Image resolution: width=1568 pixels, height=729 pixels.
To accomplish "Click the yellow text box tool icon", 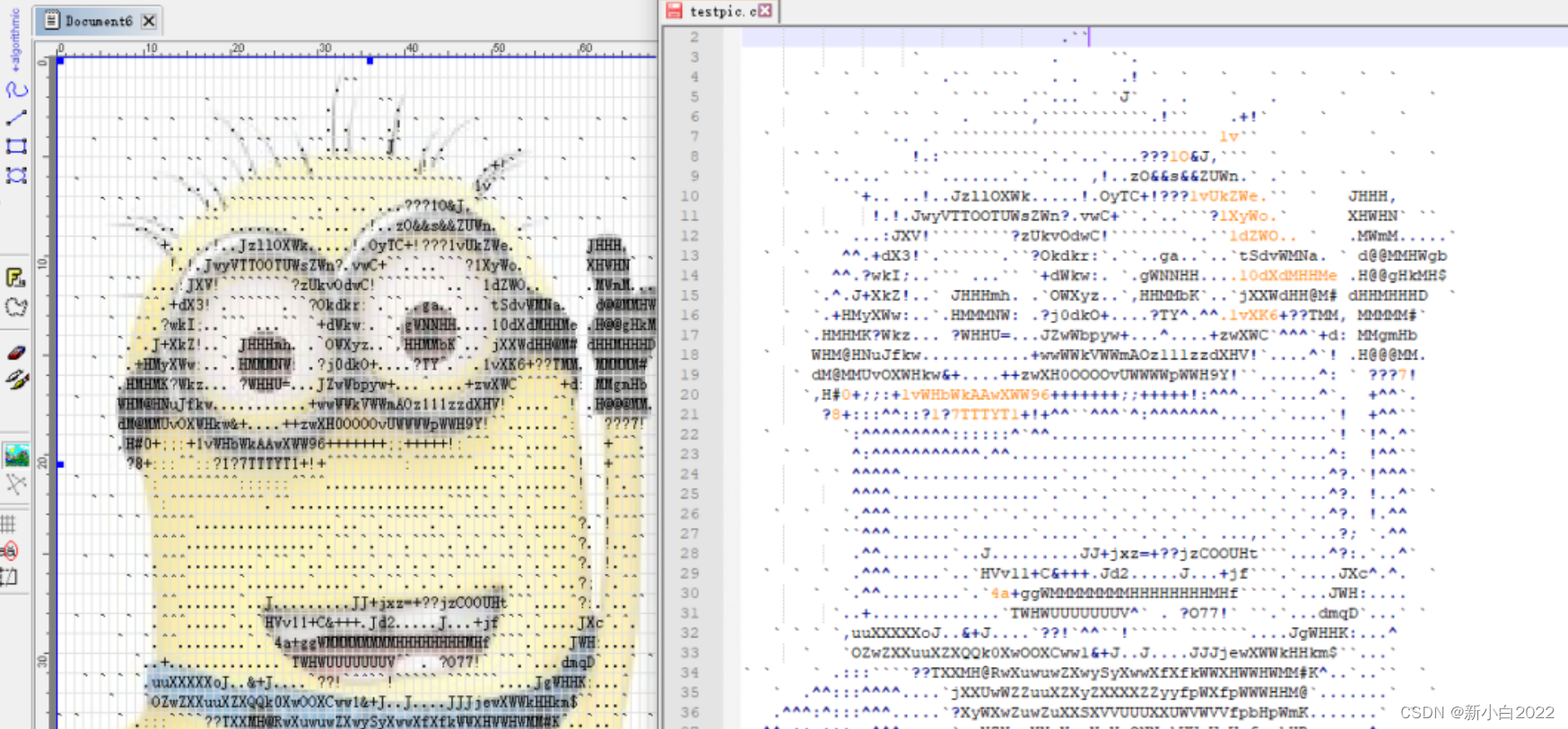I will 15,277.
